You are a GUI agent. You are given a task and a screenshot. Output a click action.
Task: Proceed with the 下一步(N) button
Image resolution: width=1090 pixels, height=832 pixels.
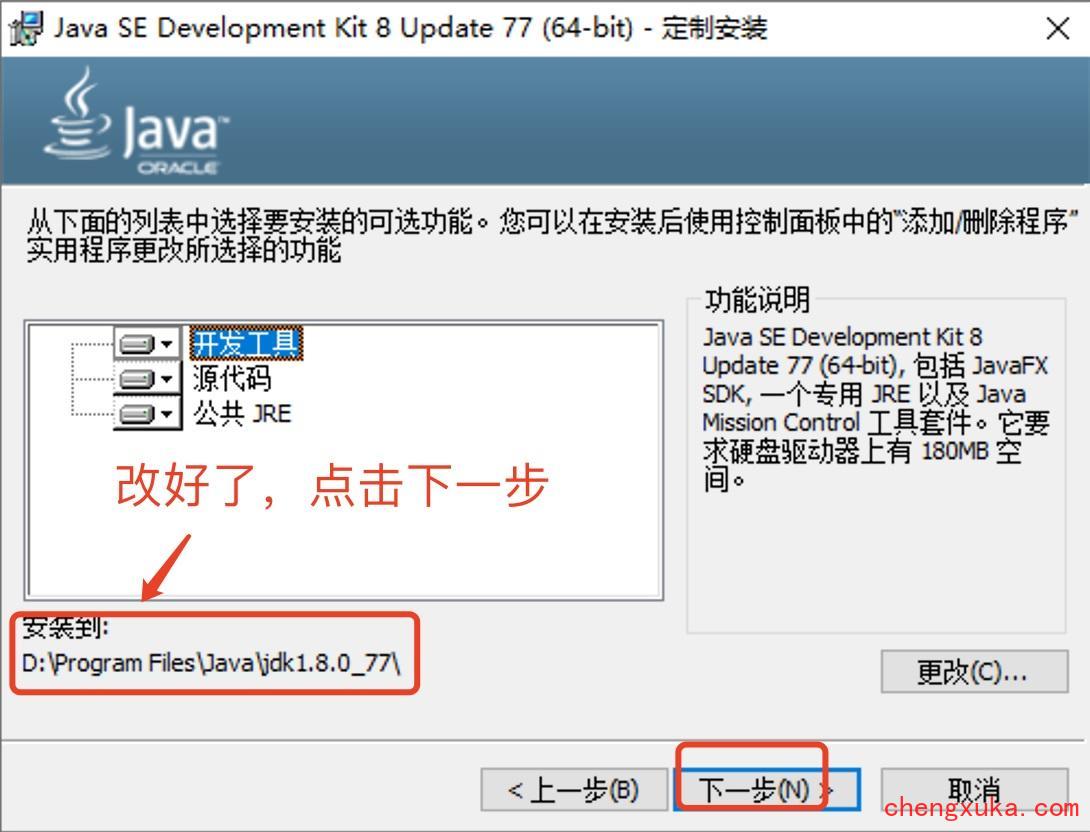[767, 790]
